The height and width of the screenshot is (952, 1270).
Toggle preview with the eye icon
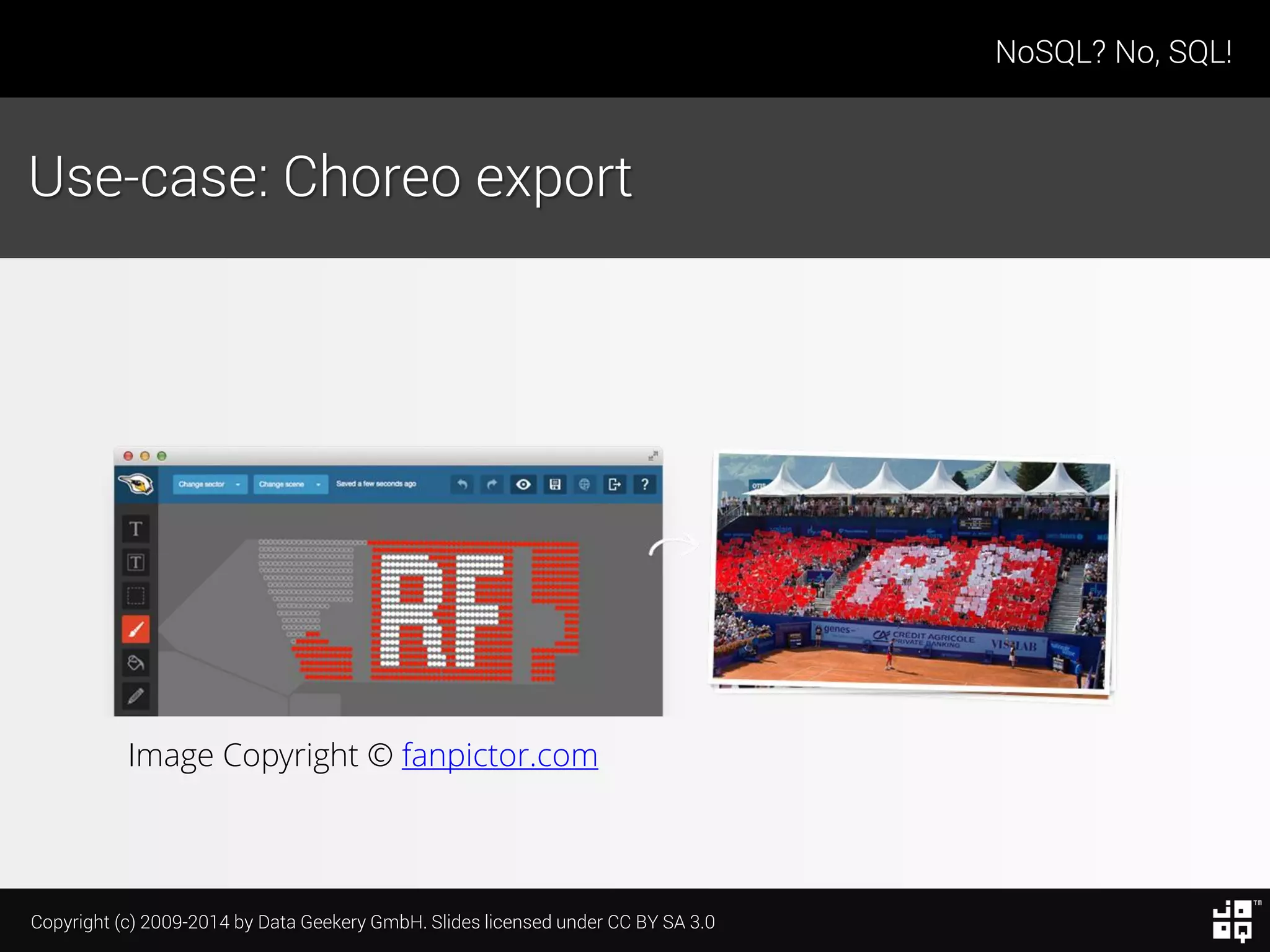523,484
